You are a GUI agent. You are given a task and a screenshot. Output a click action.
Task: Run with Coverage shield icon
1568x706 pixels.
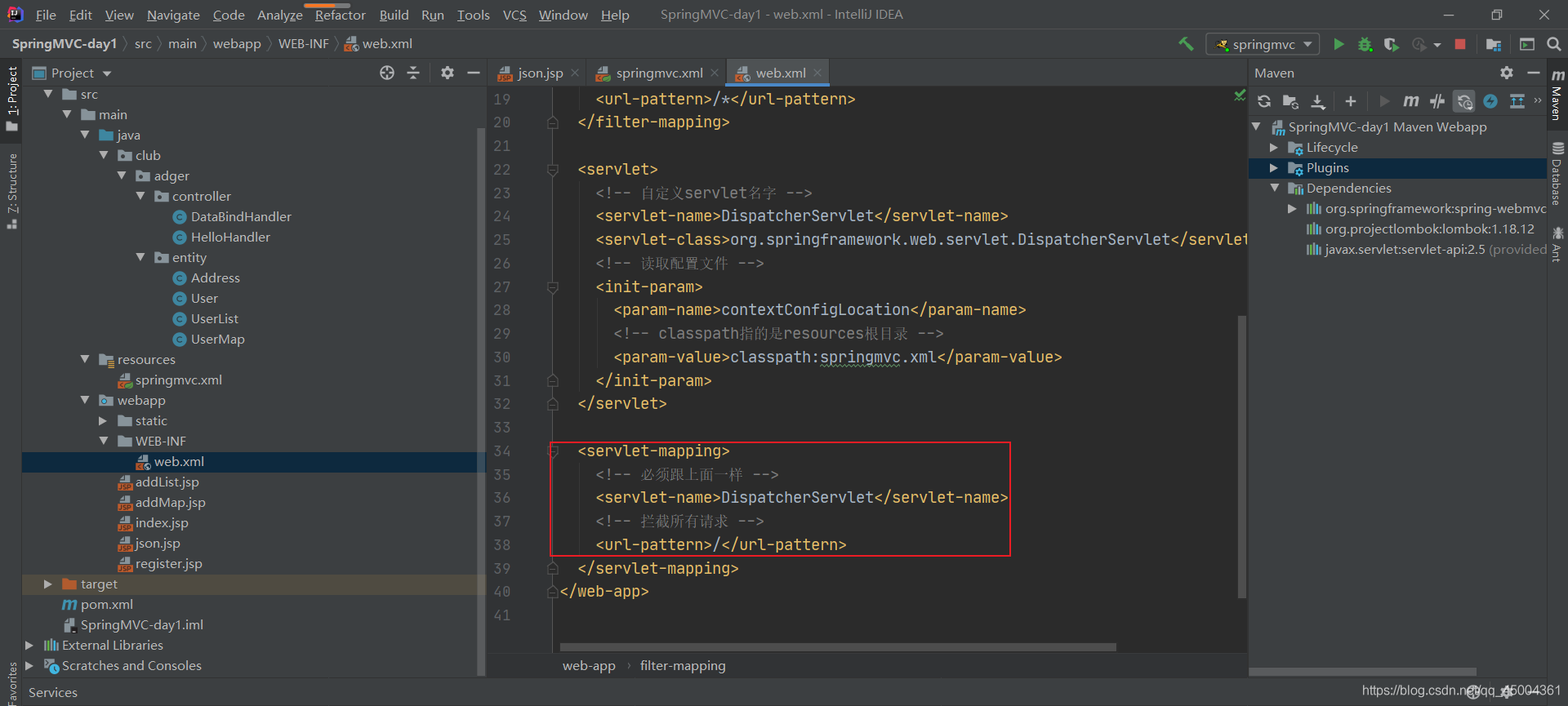[1392, 44]
